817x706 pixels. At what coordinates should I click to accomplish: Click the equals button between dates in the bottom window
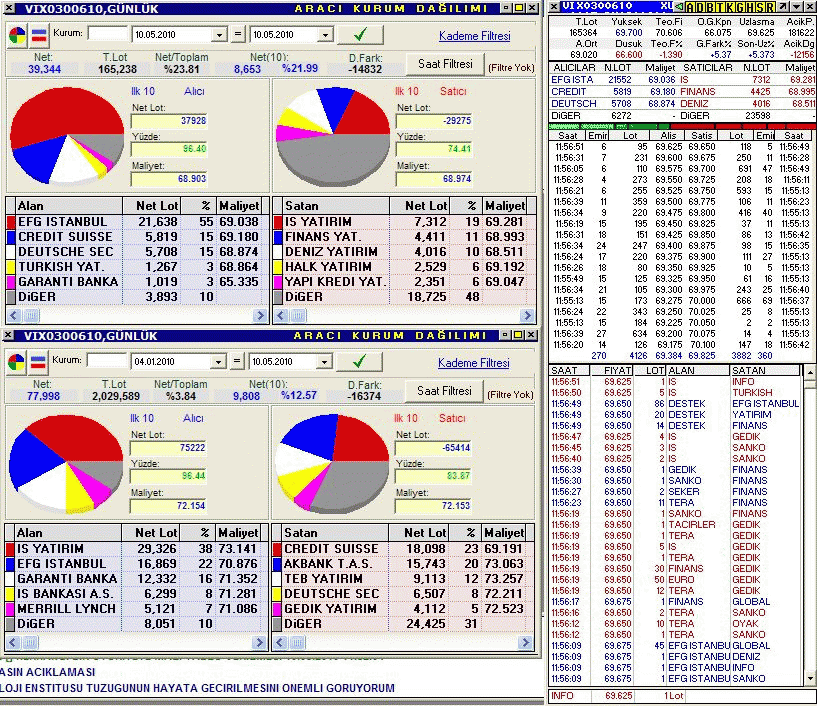click(x=237, y=362)
